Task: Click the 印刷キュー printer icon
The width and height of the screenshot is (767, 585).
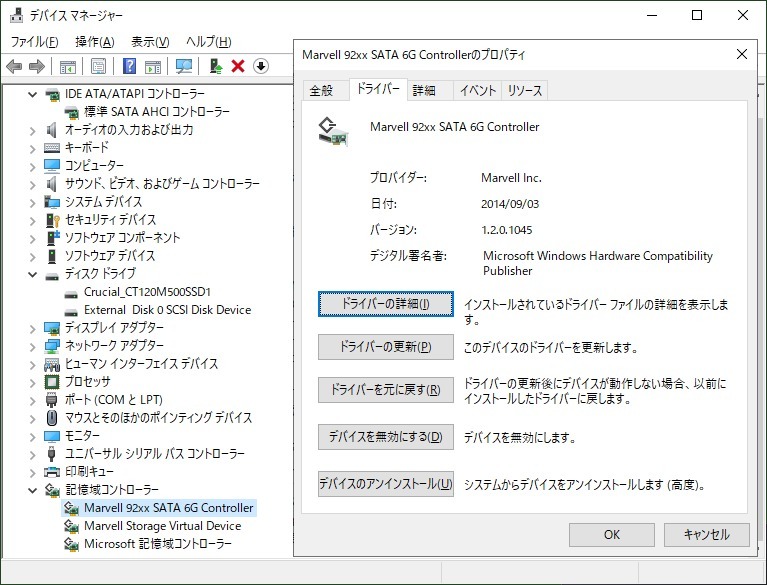Action: click(52, 472)
